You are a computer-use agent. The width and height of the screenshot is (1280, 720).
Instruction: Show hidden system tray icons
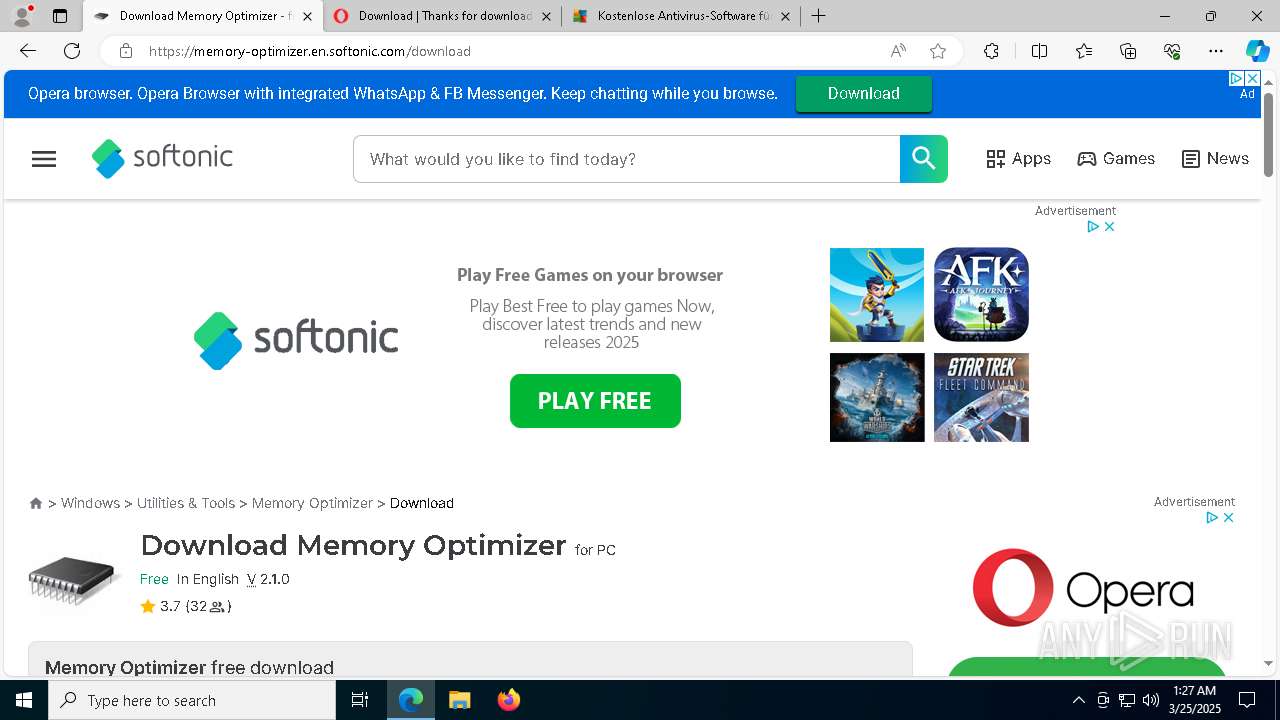[x=1078, y=700]
